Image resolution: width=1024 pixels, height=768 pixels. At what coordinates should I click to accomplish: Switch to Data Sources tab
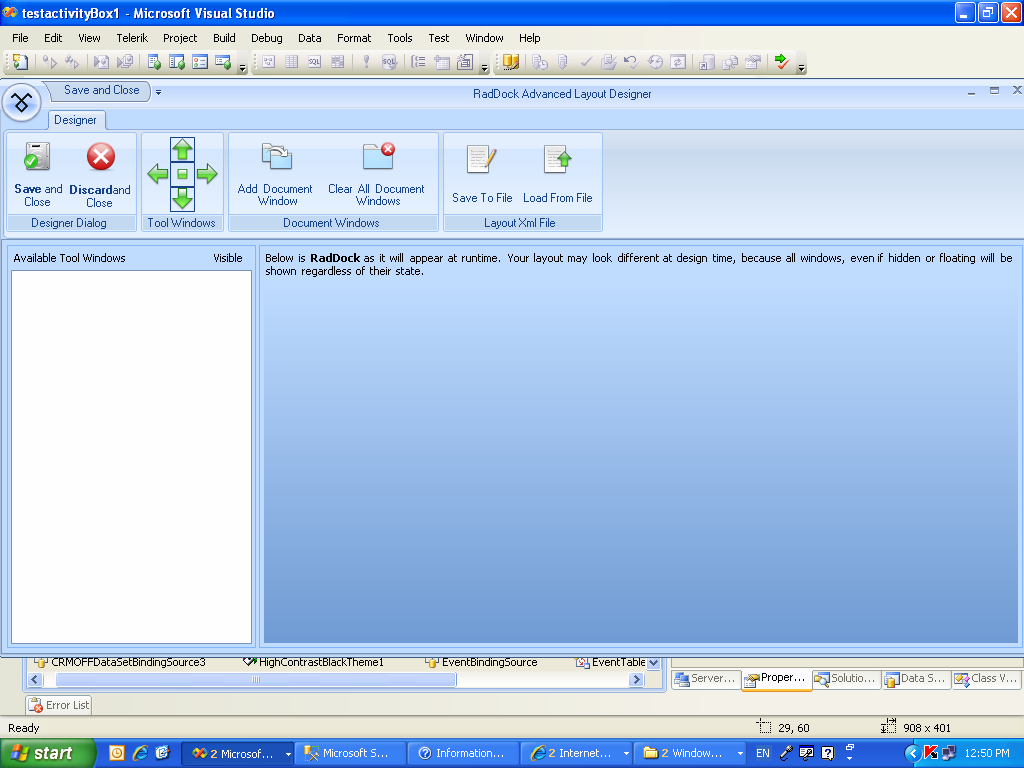[x=916, y=679]
